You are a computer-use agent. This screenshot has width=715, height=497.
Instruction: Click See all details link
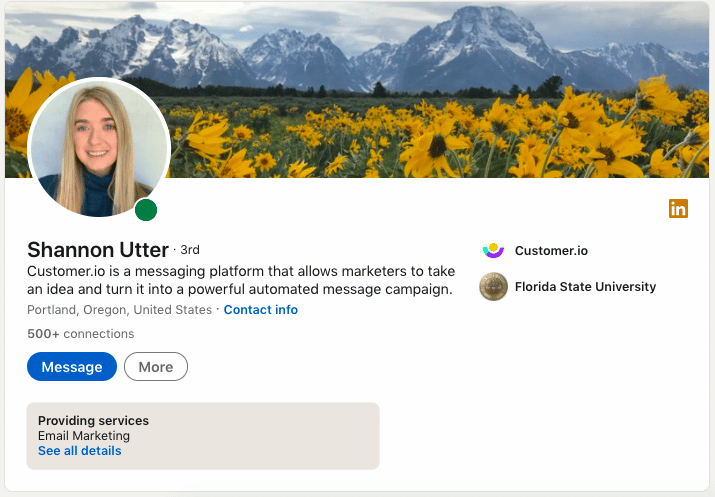(x=80, y=450)
